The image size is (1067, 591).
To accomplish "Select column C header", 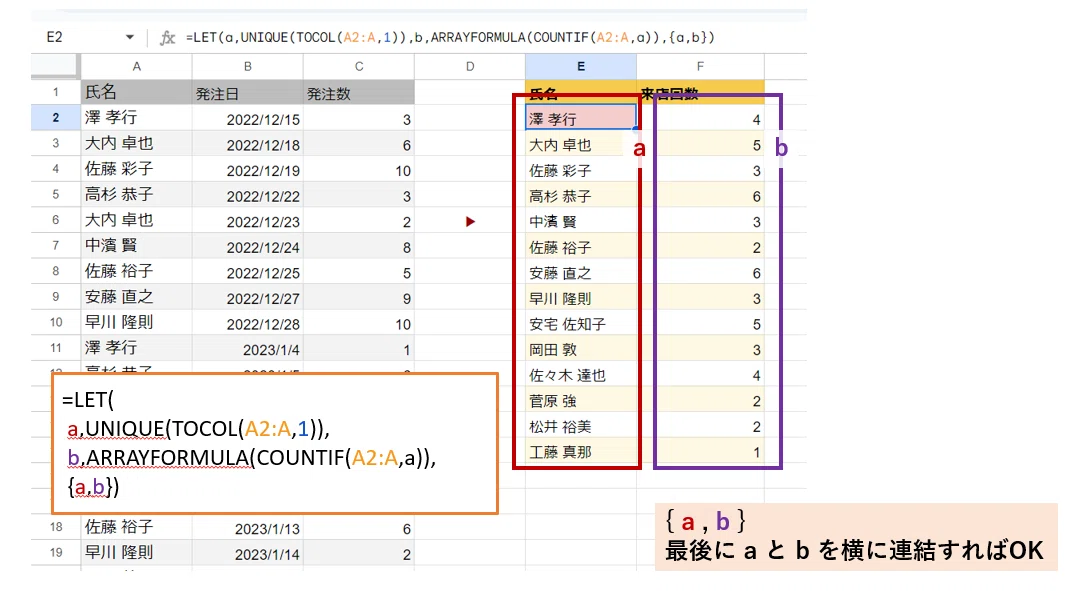I will [x=359, y=67].
